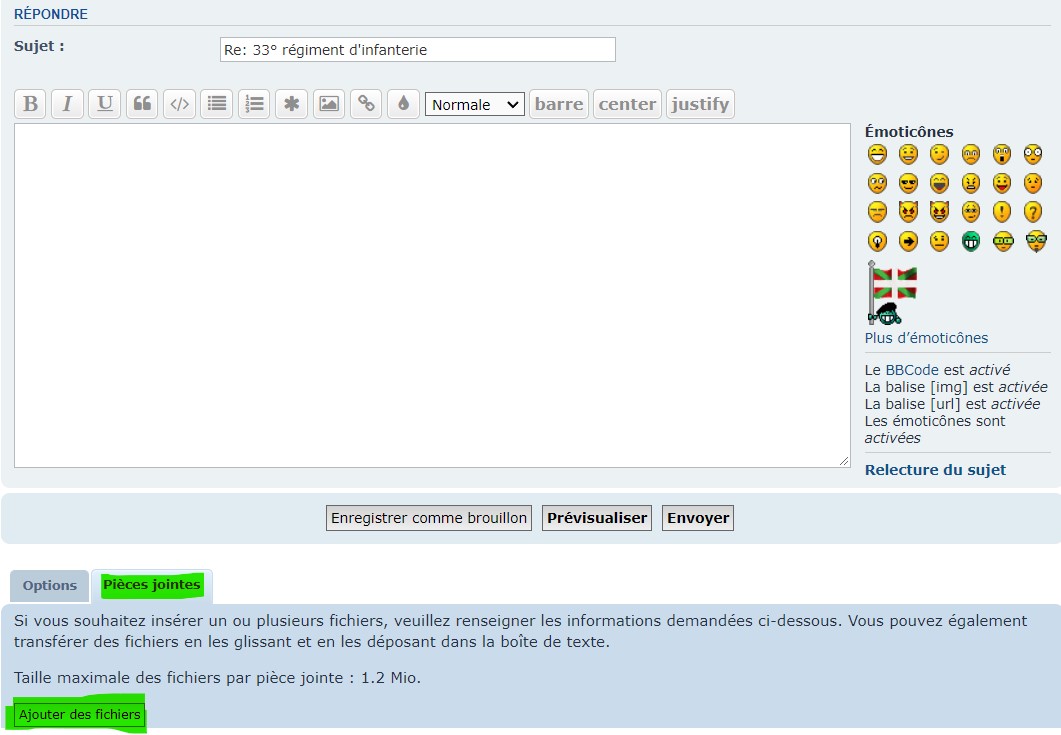Toggle bold text formatting
The image size is (1061, 735).
(30, 104)
